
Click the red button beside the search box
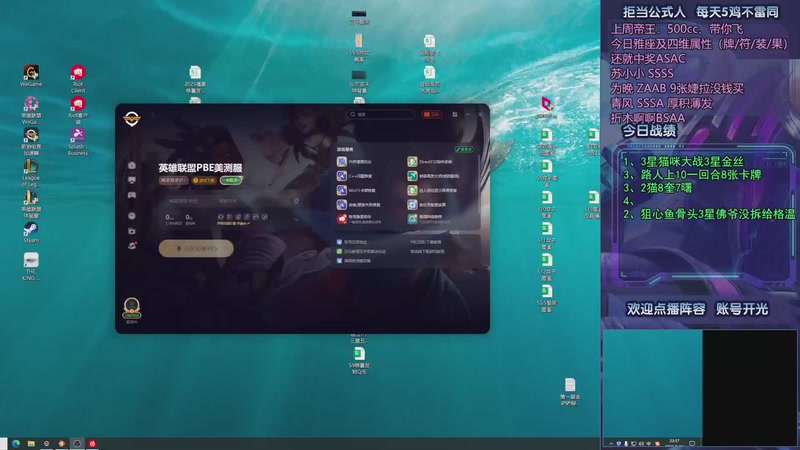coord(431,114)
